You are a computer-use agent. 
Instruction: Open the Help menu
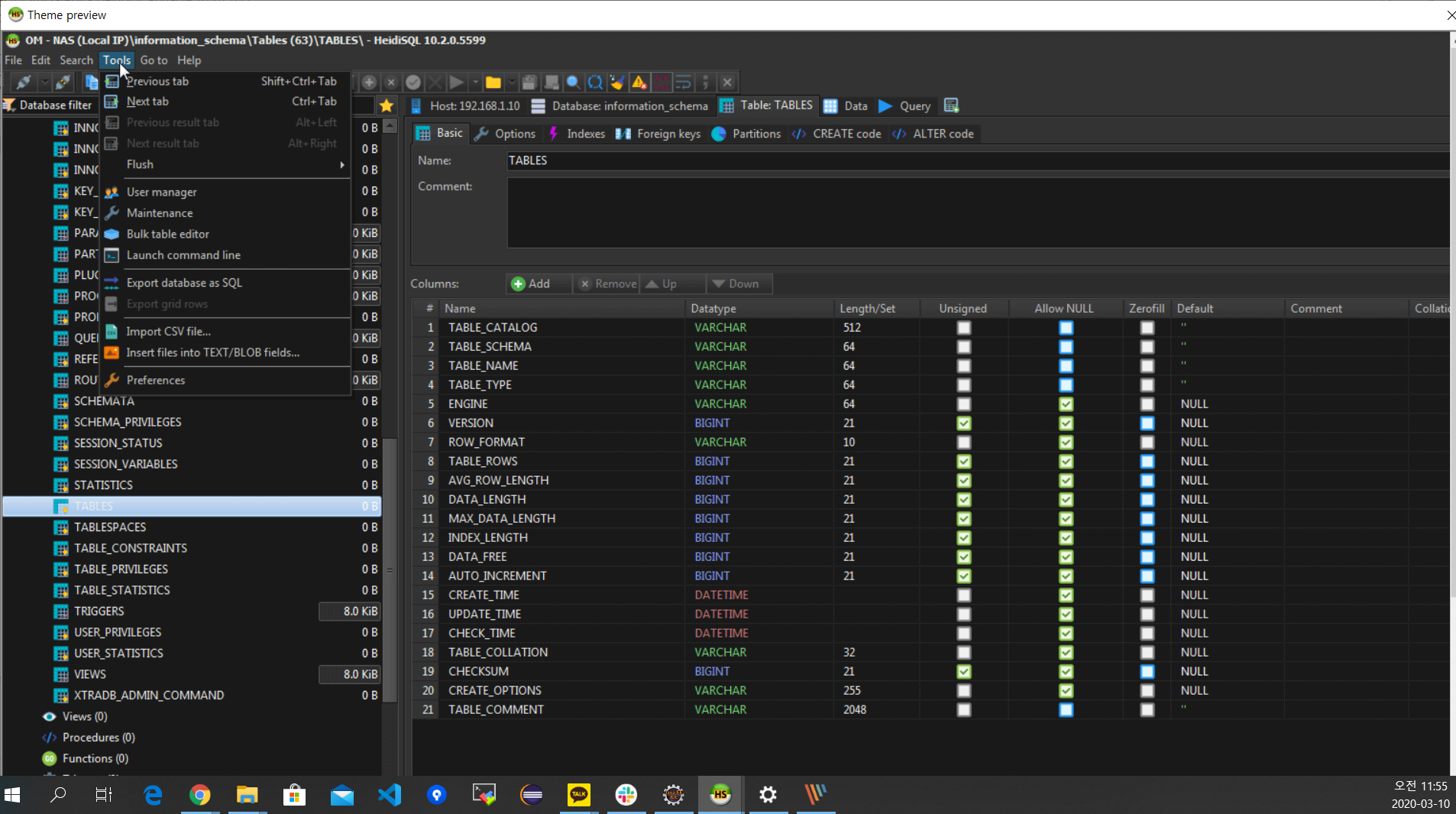(189, 60)
